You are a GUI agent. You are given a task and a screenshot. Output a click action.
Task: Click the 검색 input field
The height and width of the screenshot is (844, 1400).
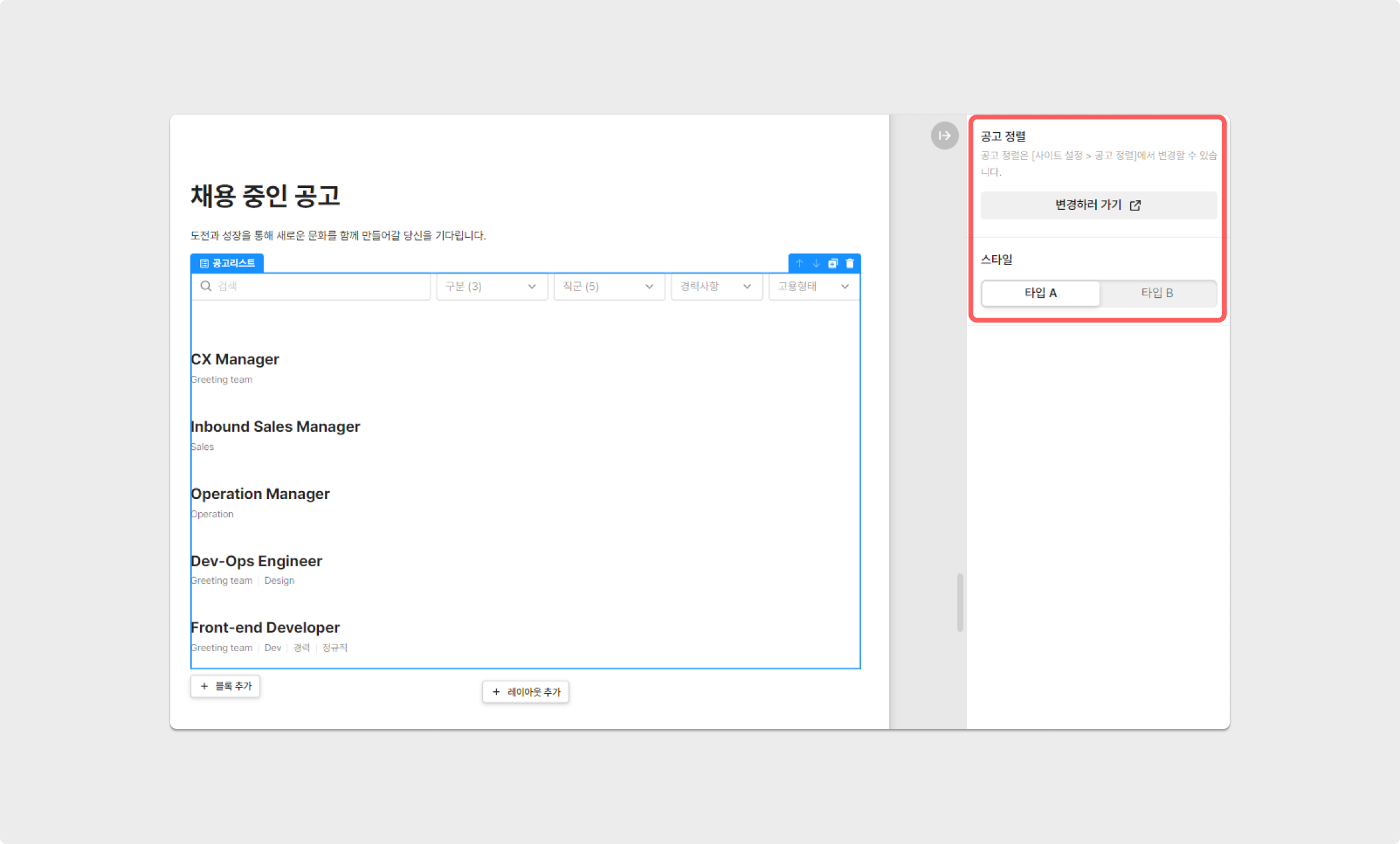coord(321,286)
